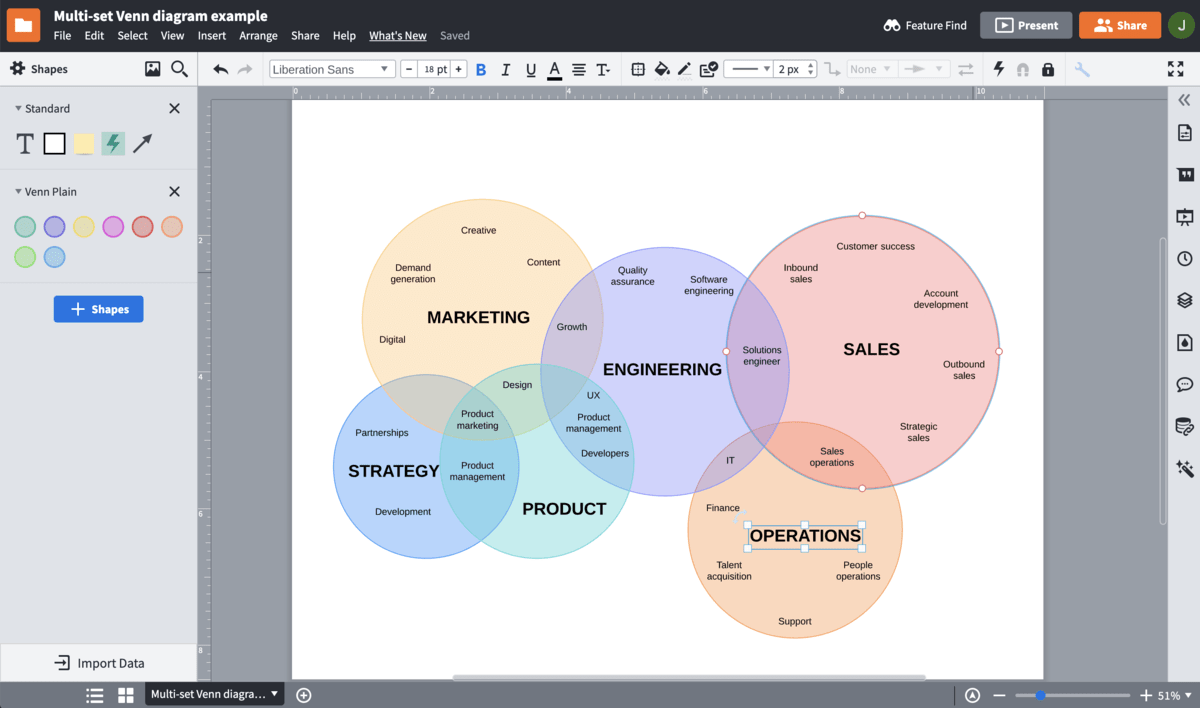This screenshot has height=708, width=1200.
Task: Click the search shapes magnifier icon
Action: [x=179, y=69]
